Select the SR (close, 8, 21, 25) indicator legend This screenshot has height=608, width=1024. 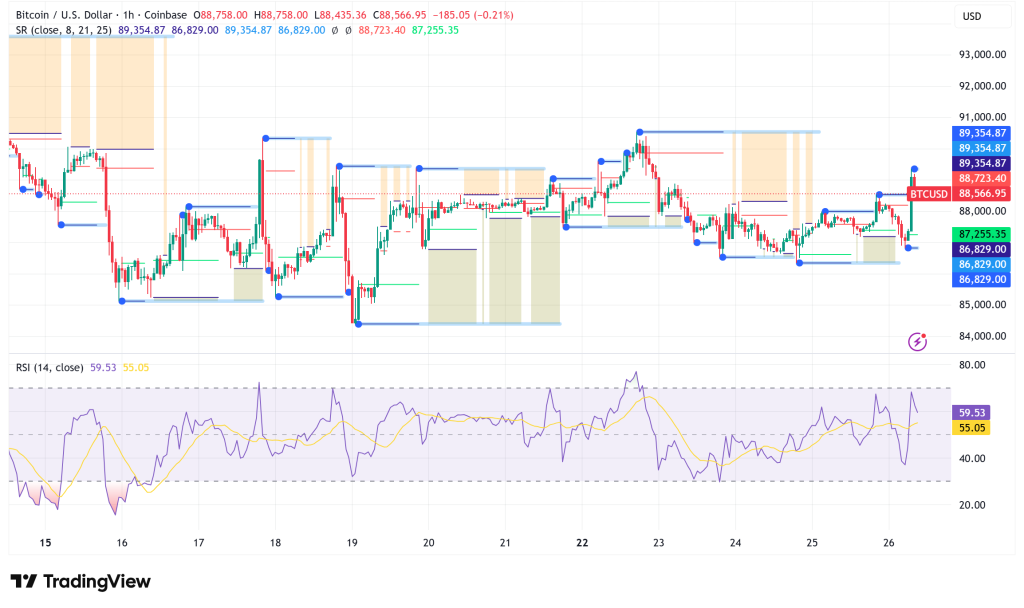[x=62, y=31]
